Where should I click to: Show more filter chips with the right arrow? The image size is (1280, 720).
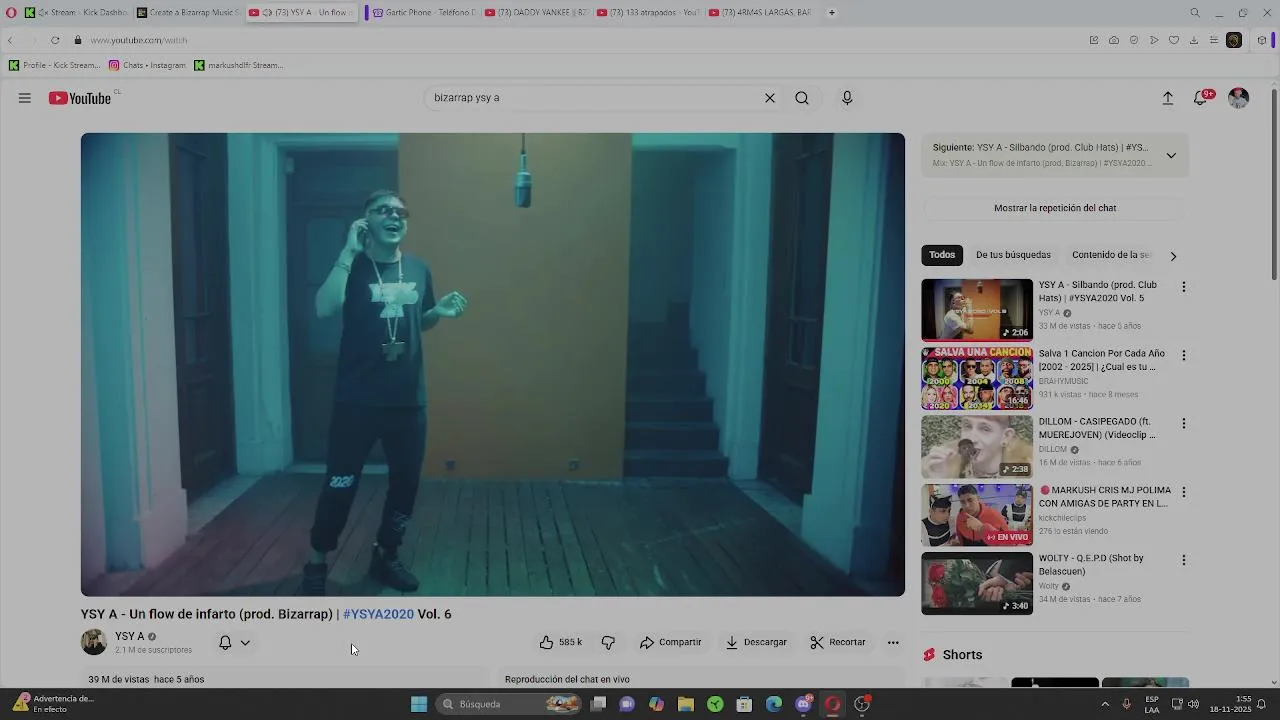(1173, 256)
